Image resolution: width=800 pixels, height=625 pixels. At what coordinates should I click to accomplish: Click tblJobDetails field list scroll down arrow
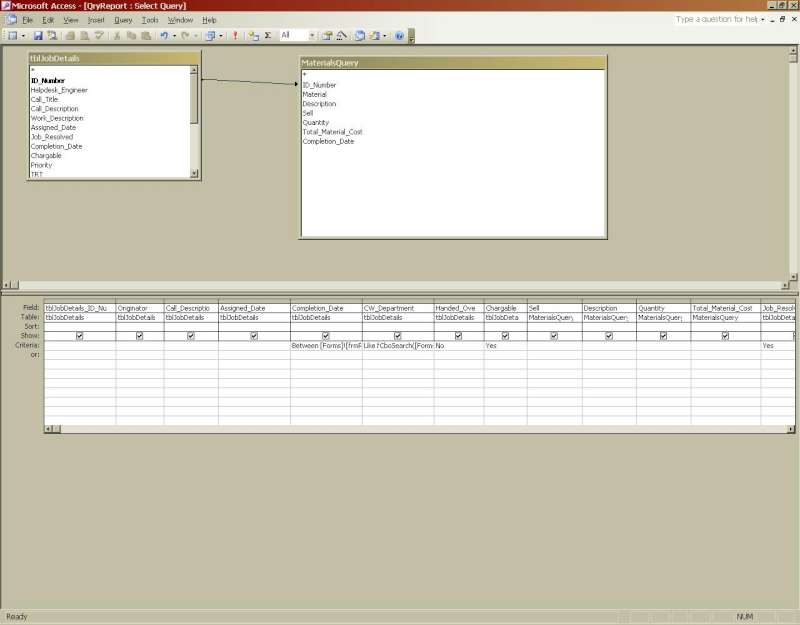click(x=194, y=173)
